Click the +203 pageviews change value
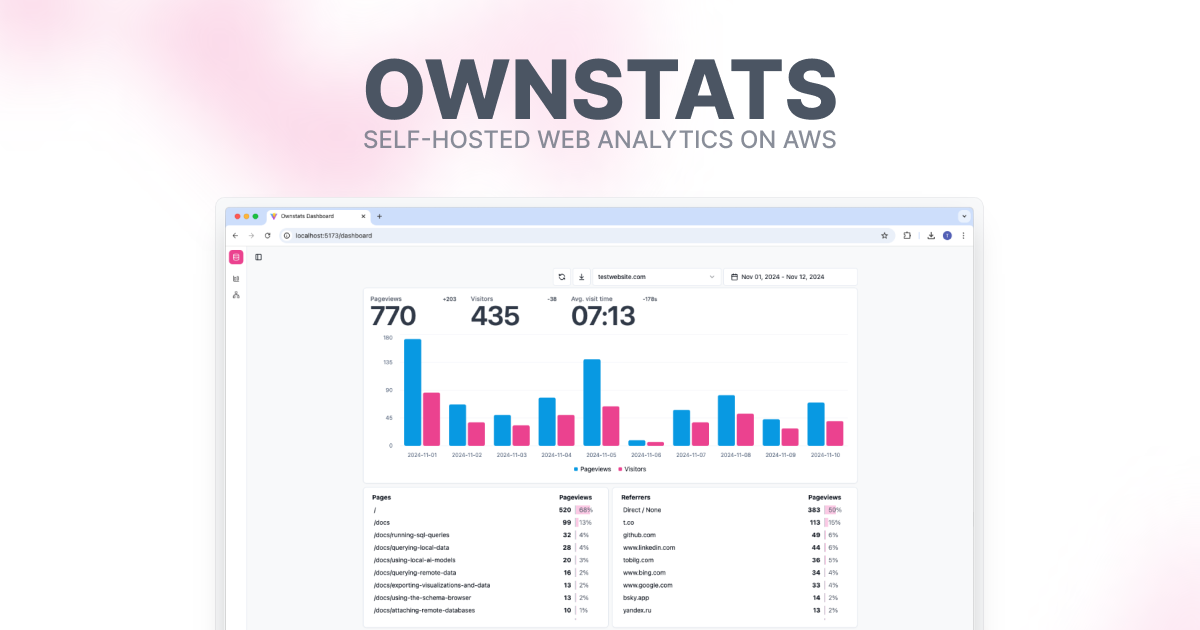The width and height of the screenshot is (1200, 630). 449,299
